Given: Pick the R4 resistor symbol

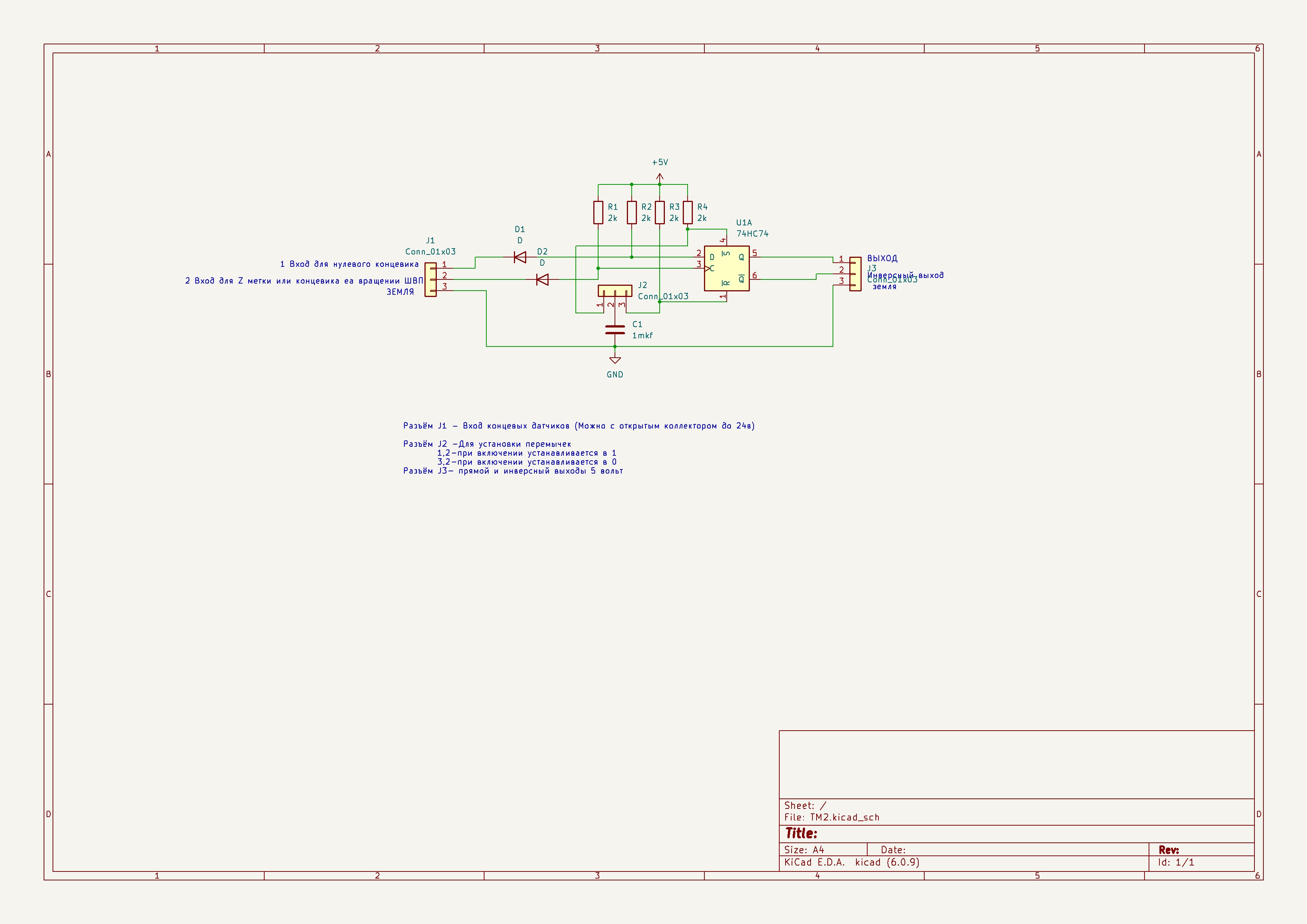Looking at the screenshot, I should (687, 212).
